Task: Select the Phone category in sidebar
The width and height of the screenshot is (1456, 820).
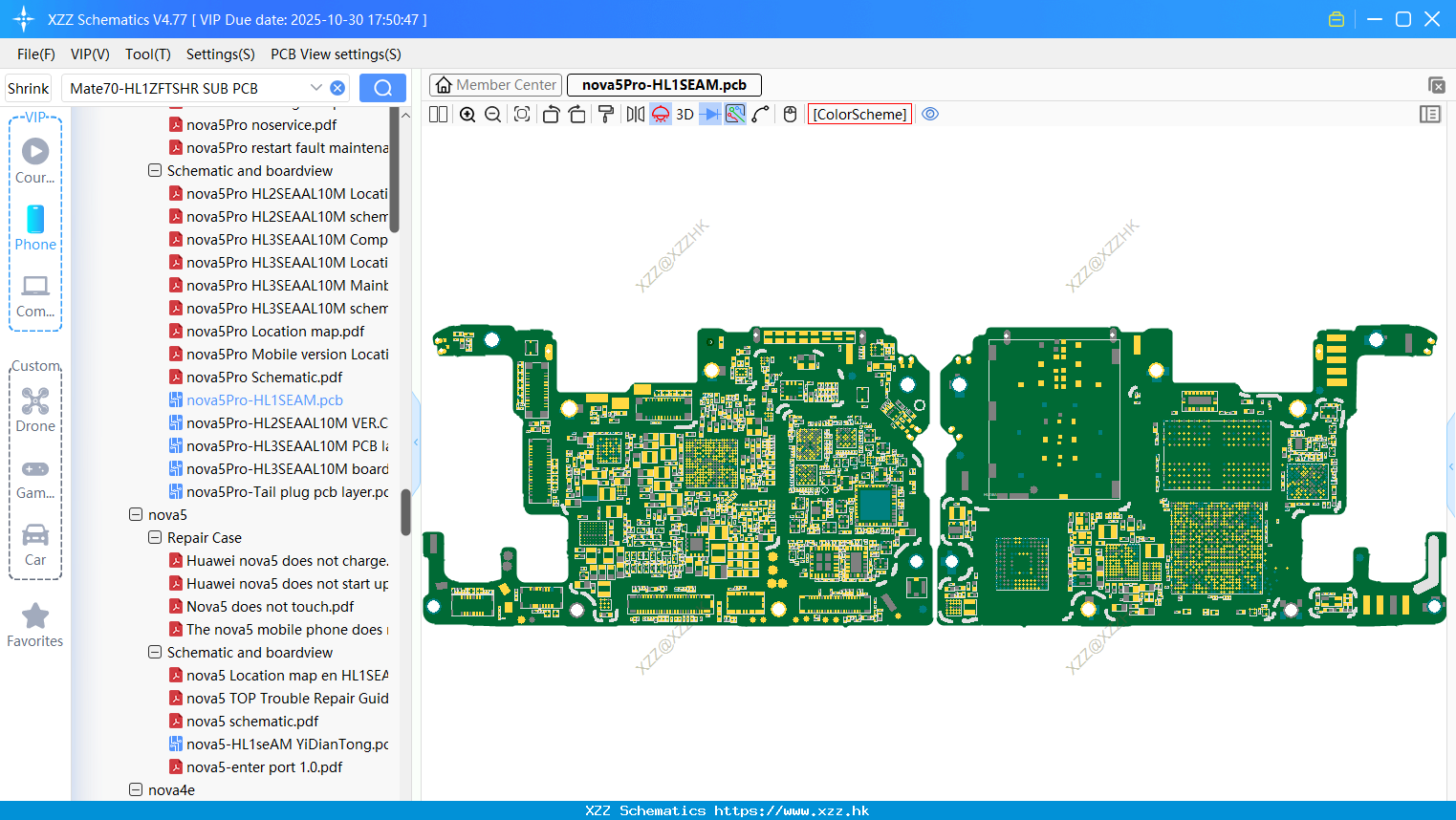Action: [x=35, y=227]
